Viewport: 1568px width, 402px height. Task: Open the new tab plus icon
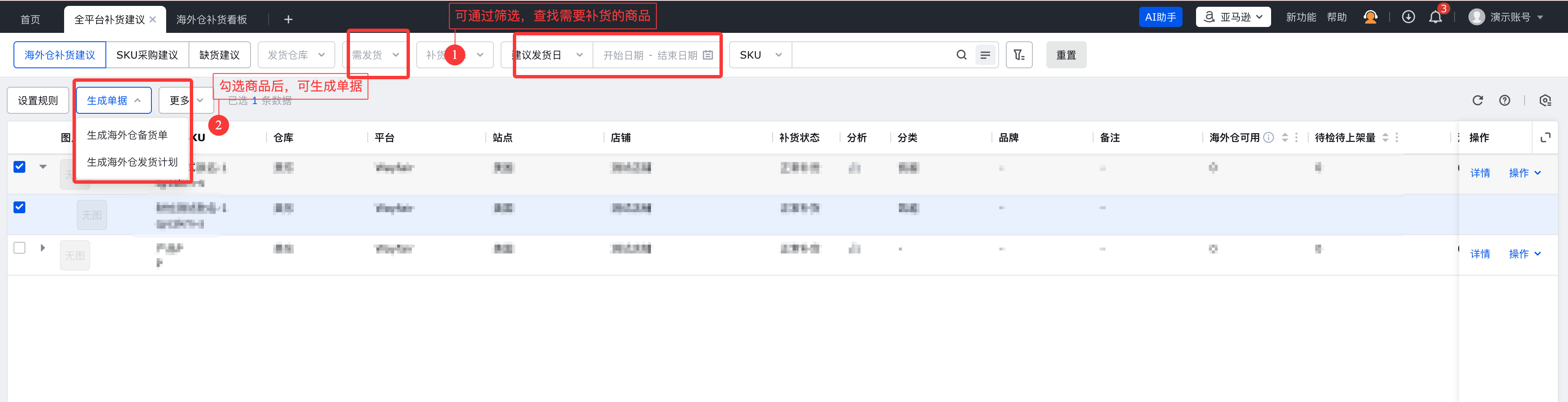tap(288, 19)
